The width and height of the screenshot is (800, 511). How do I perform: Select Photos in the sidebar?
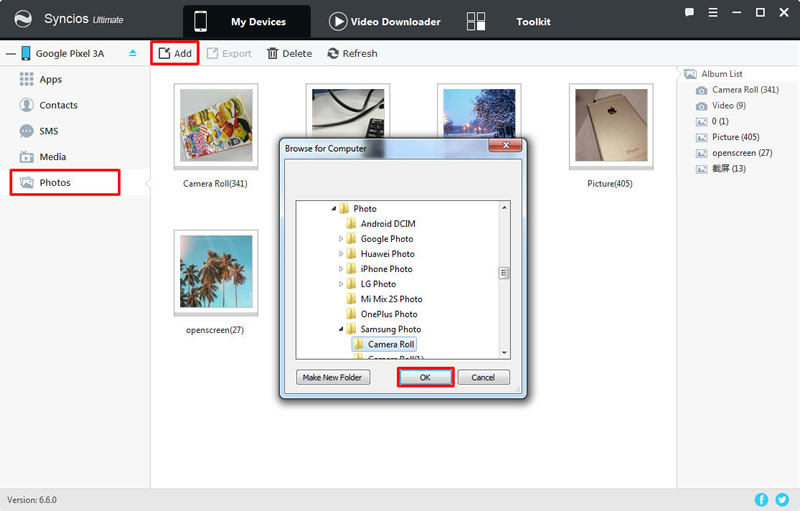point(65,183)
